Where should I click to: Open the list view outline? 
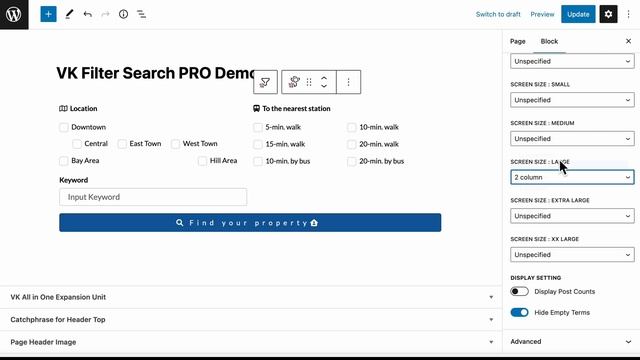tap(141, 14)
